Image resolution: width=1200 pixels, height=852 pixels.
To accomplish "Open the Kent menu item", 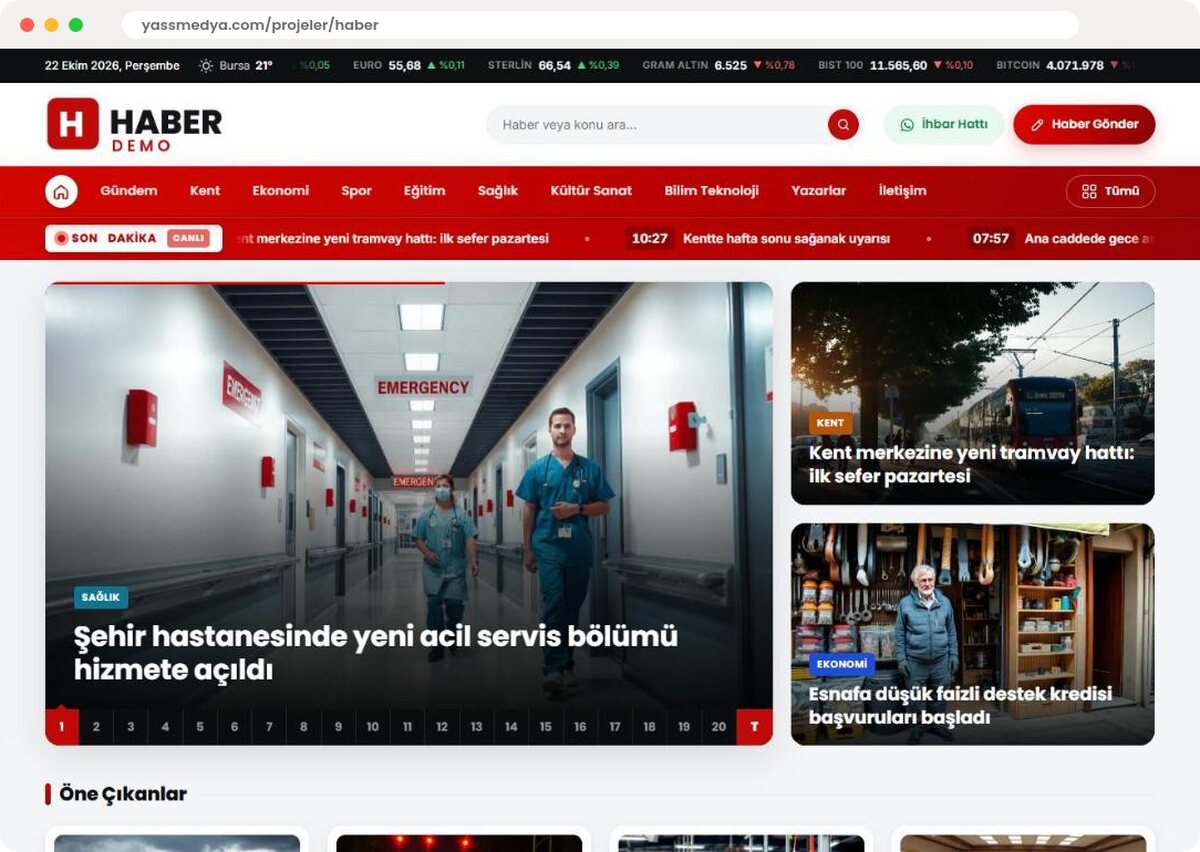I will click(205, 191).
